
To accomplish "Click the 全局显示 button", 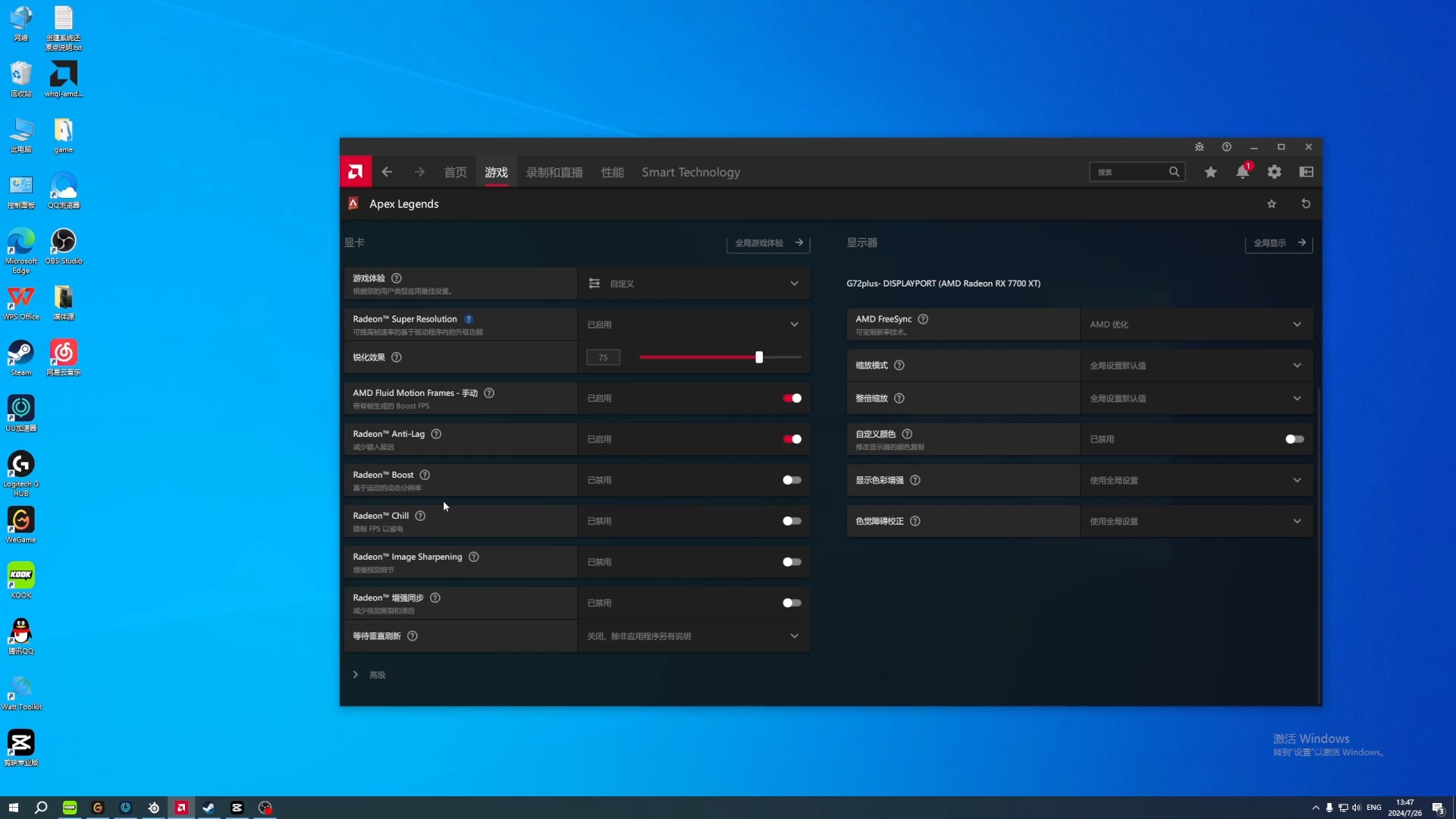I will point(1279,243).
